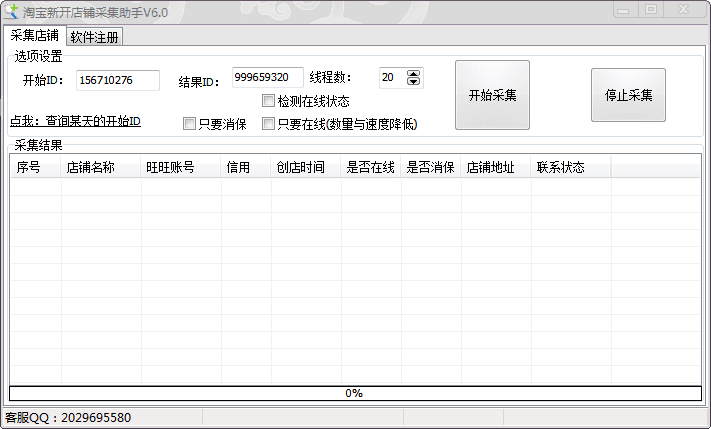Increase thread count with up arrow

tap(413, 74)
